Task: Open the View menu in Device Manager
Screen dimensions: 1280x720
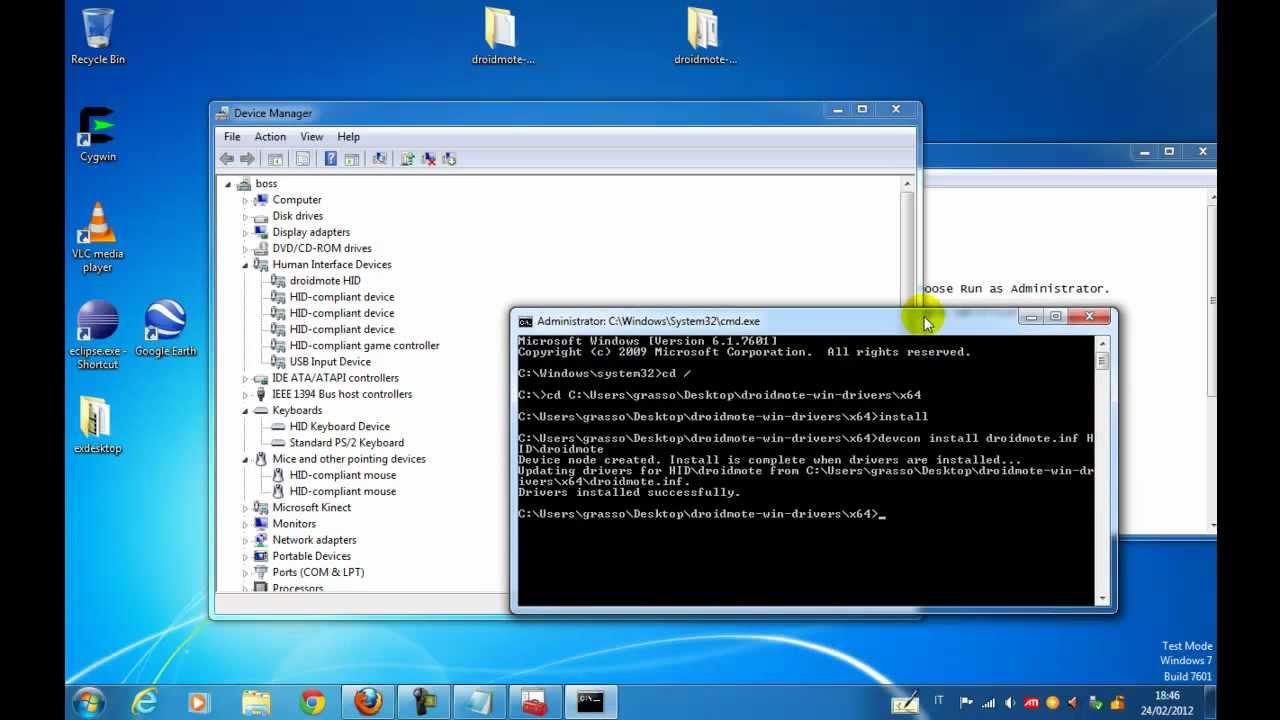Action: [312, 137]
